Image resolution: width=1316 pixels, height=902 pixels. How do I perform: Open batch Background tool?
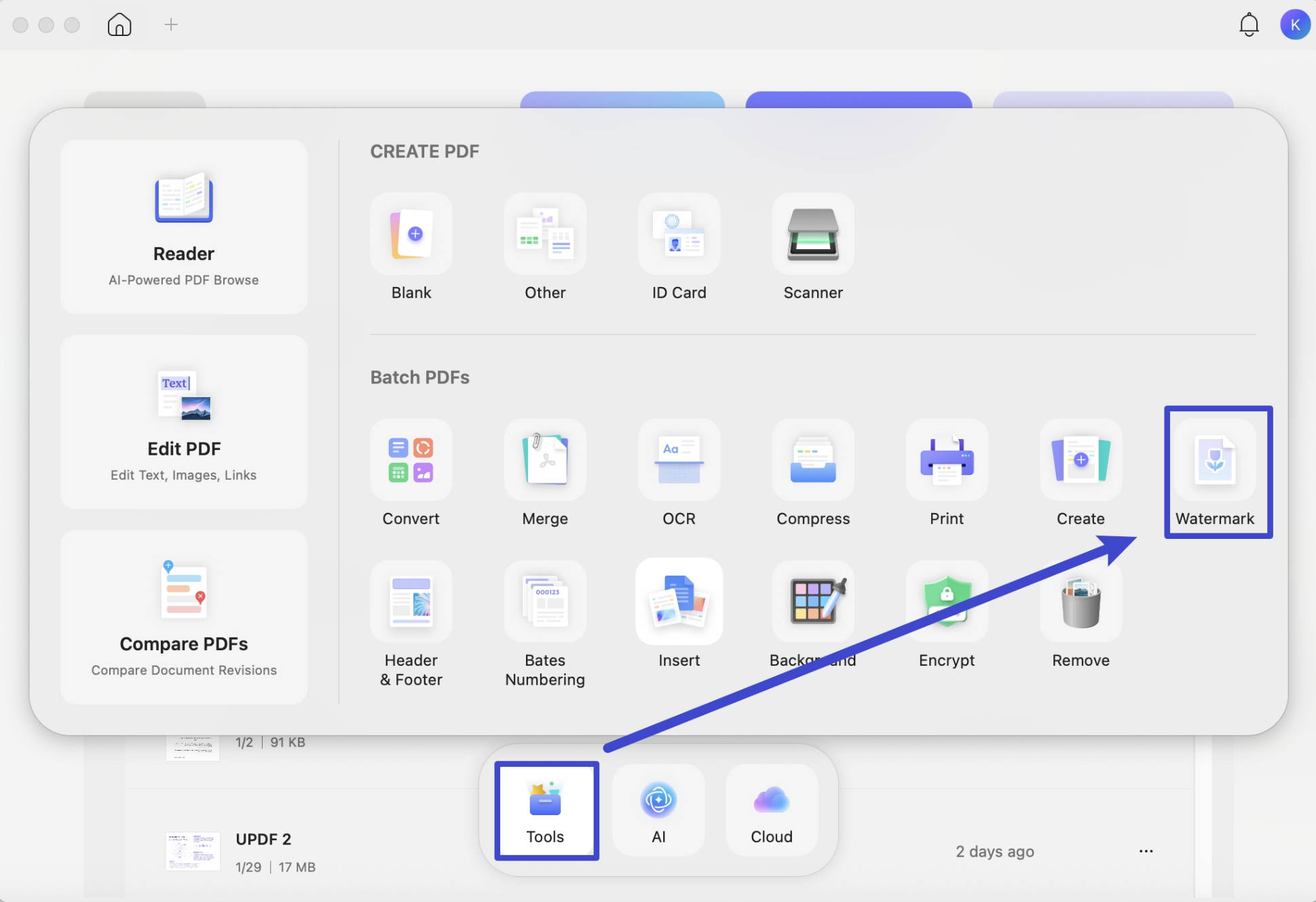click(813, 601)
